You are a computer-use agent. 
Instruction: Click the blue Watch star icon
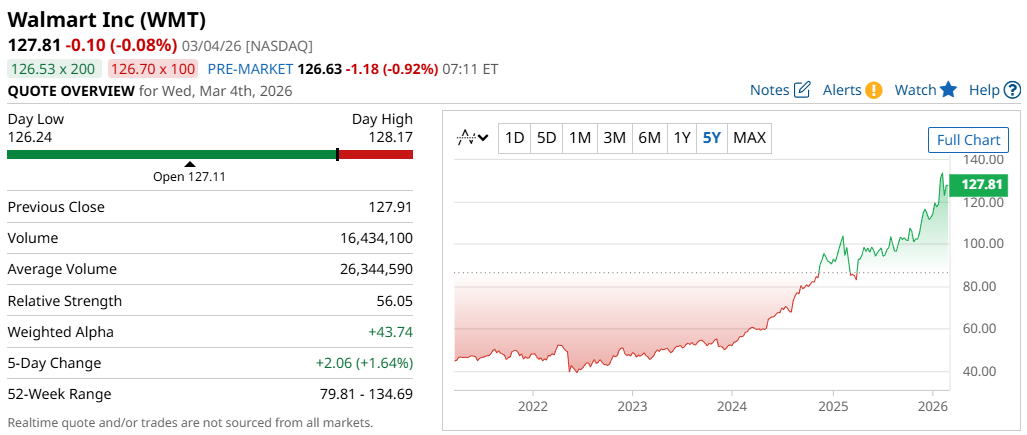949,90
